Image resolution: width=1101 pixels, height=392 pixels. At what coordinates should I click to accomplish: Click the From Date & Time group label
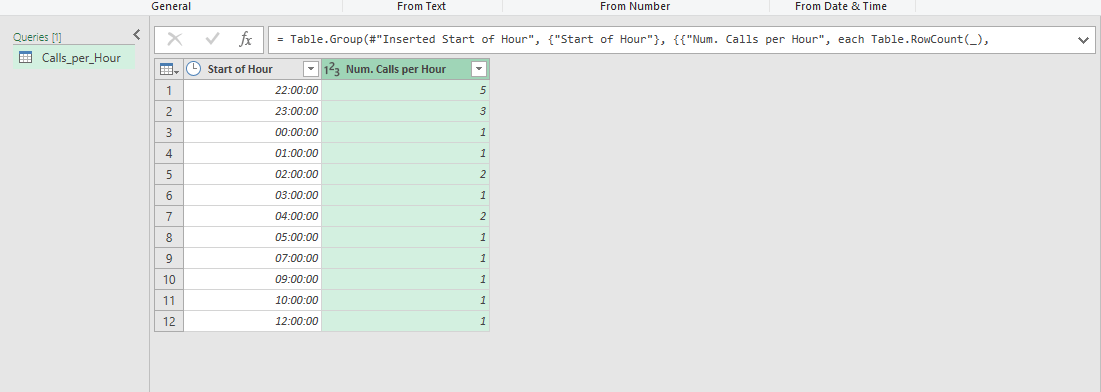pos(840,6)
